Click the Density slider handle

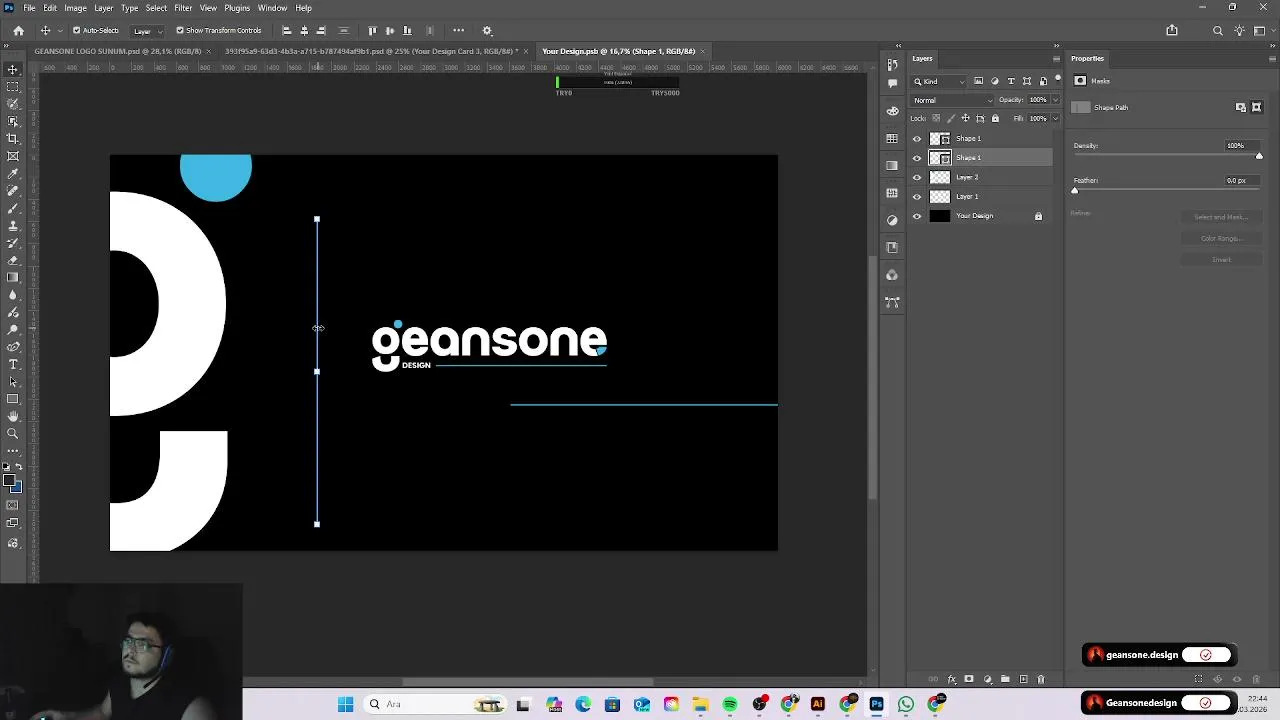pyautogui.click(x=1259, y=156)
